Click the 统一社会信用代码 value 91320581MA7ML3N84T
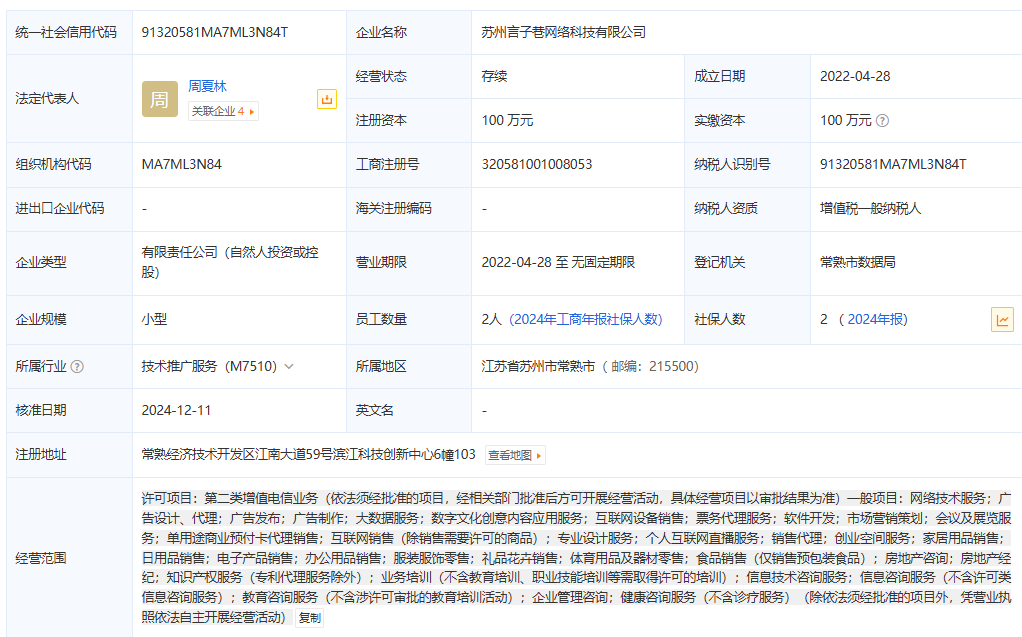The width and height of the screenshot is (1022, 637). pyautogui.click(x=215, y=32)
